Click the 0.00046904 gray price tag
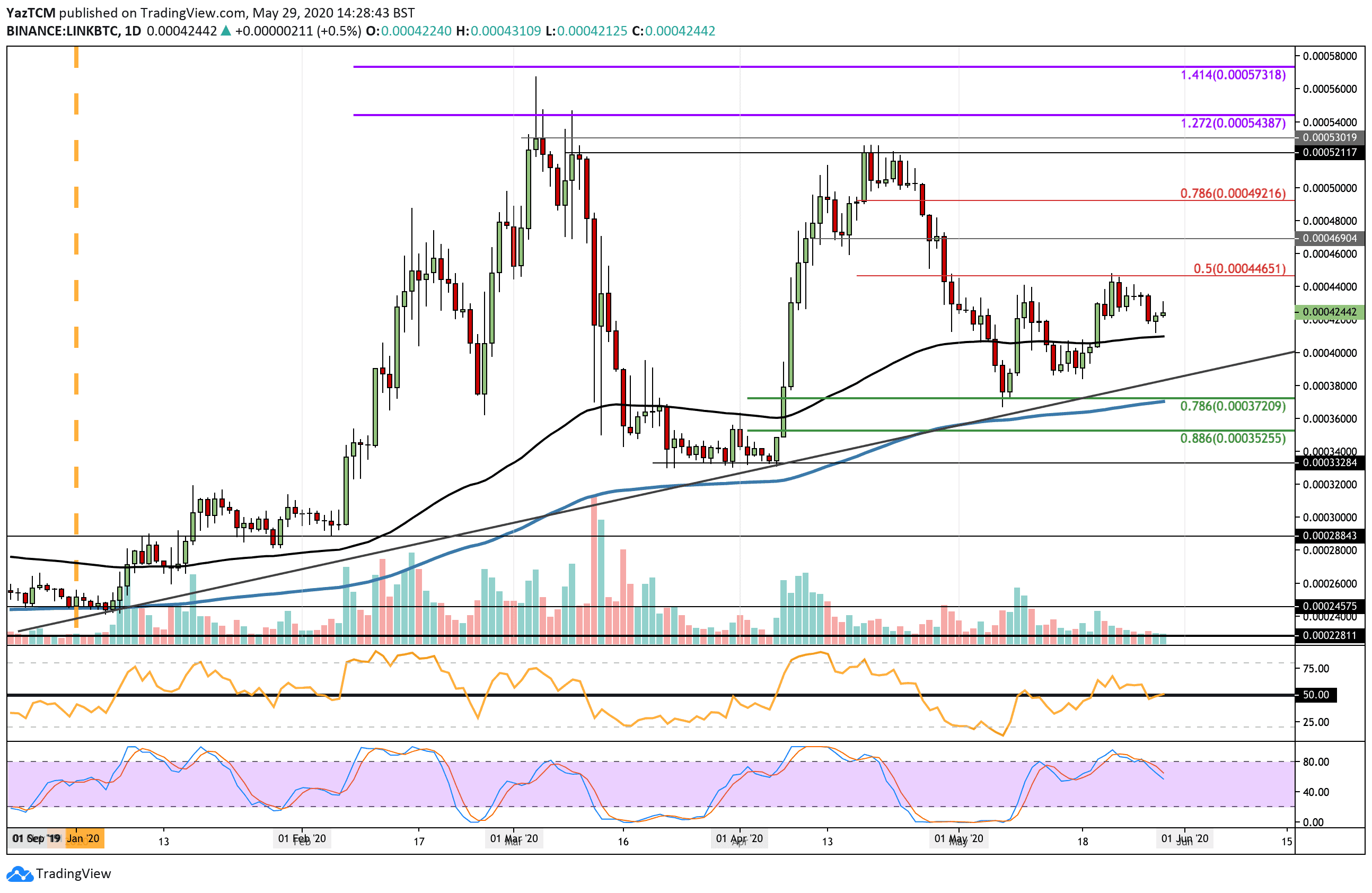The height and width of the screenshot is (893, 1372). (x=1330, y=238)
